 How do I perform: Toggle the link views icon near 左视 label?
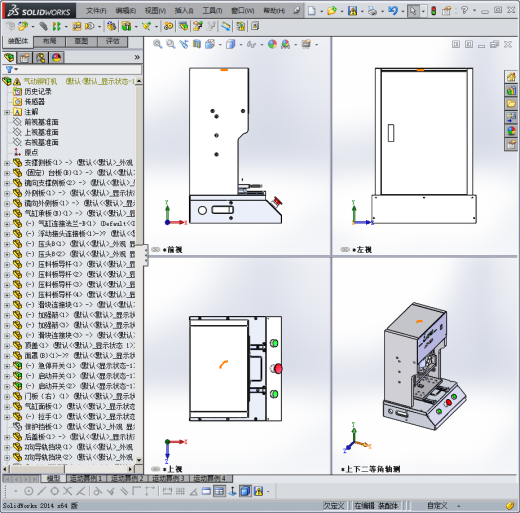click(345, 249)
